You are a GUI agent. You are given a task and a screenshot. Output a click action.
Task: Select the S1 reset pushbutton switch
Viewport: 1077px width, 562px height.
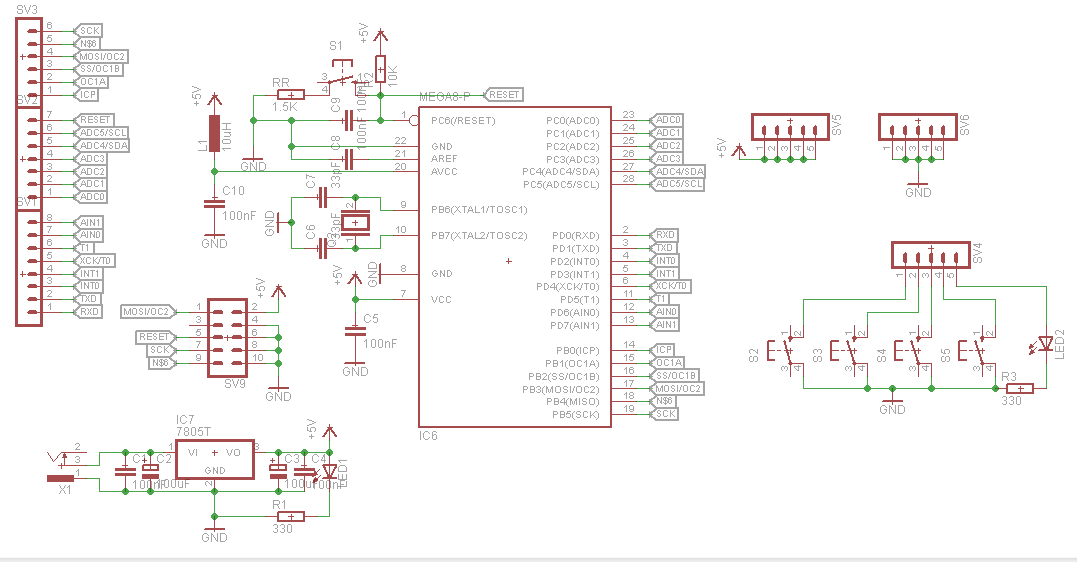341,78
